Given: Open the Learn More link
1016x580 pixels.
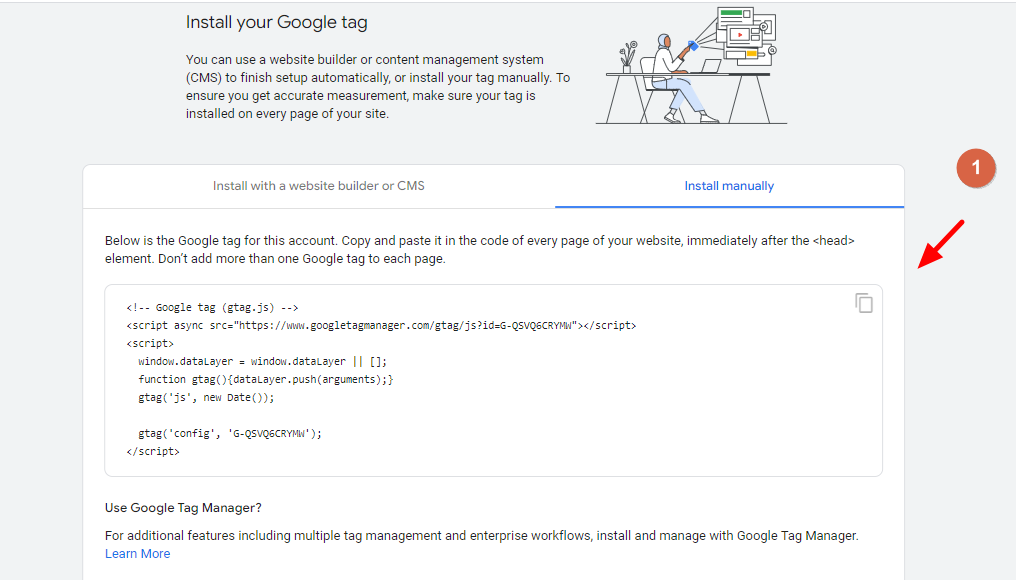Looking at the screenshot, I should click(137, 553).
